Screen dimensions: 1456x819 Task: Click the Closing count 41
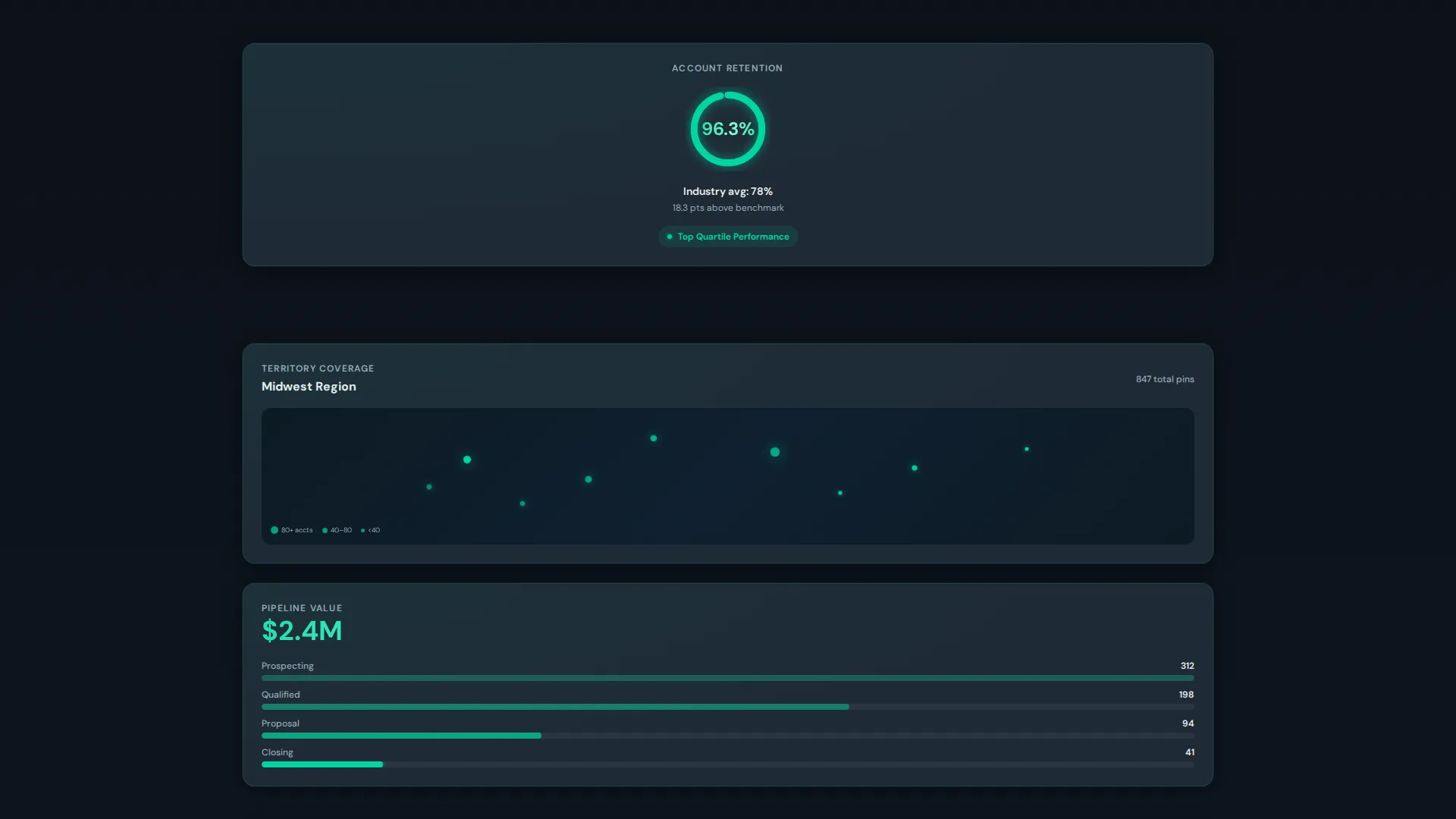tap(1190, 752)
